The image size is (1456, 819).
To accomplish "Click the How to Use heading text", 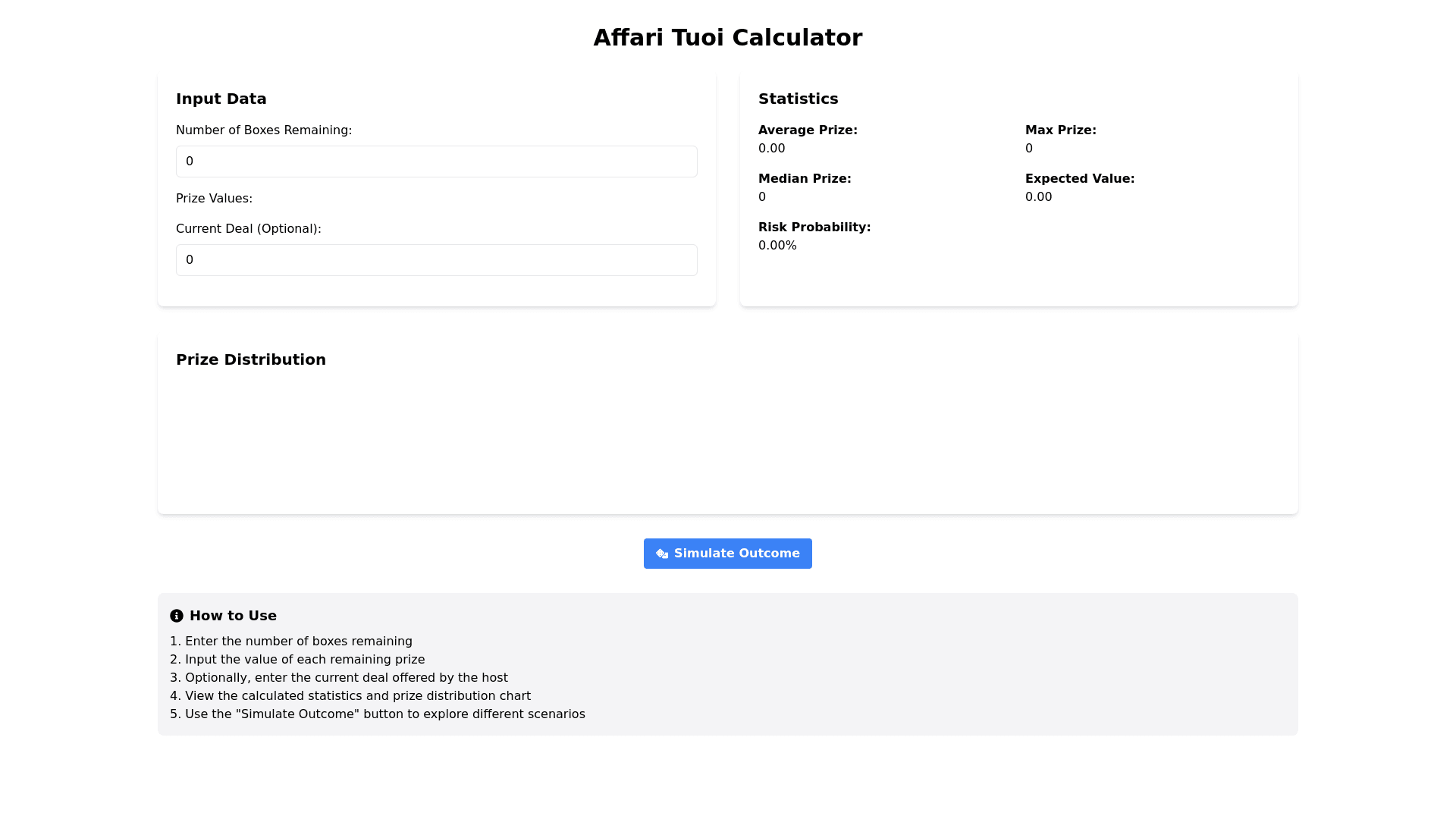I will tap(233, 616).
